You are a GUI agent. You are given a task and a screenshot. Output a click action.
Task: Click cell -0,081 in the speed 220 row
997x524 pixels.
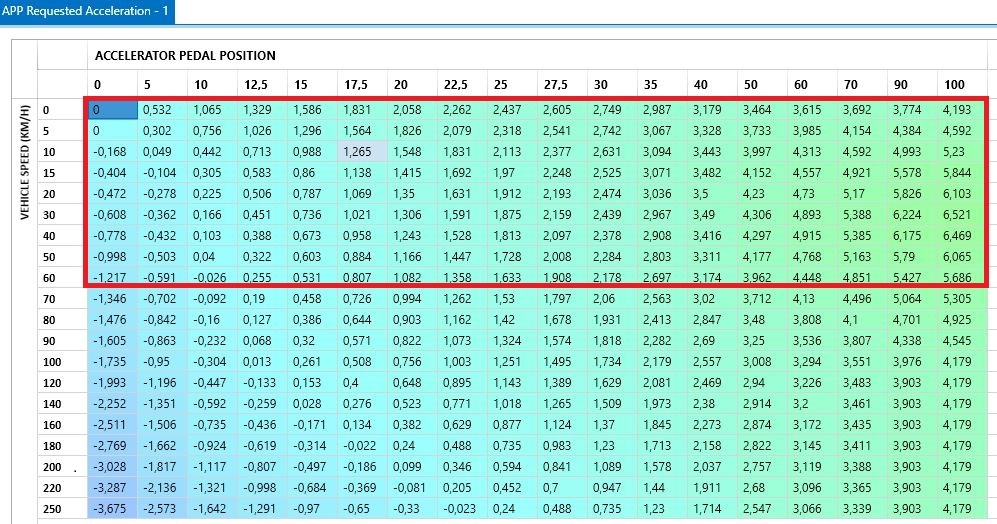(x=412, y=488)
